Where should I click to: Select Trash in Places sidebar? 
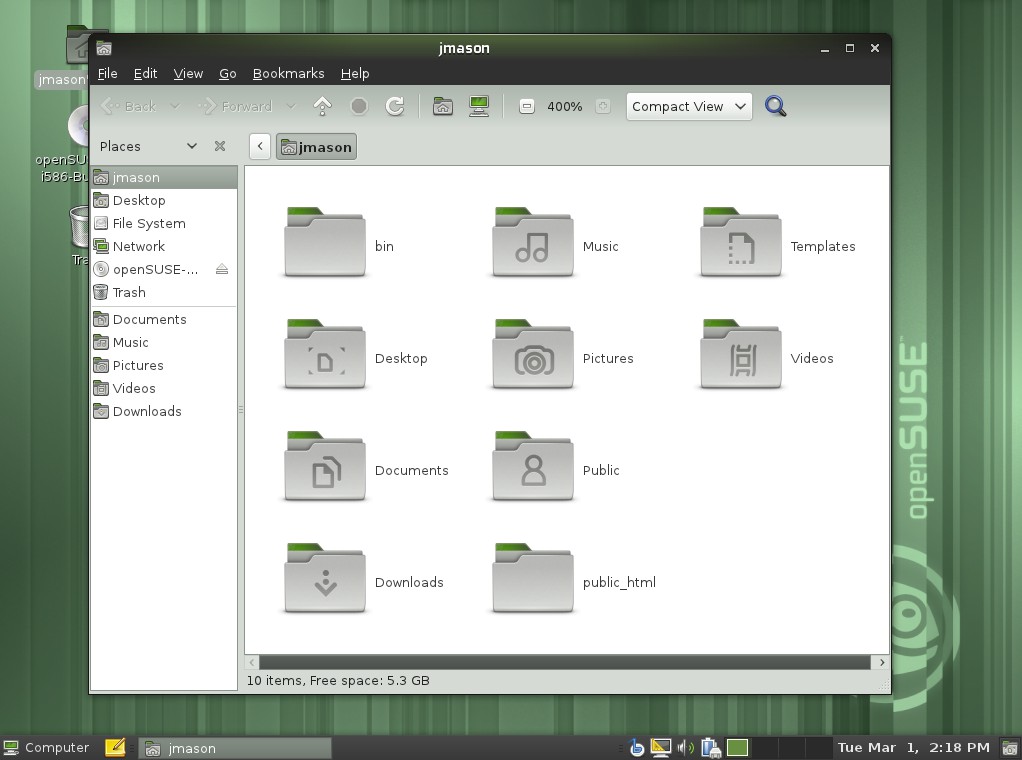[164, 292]
